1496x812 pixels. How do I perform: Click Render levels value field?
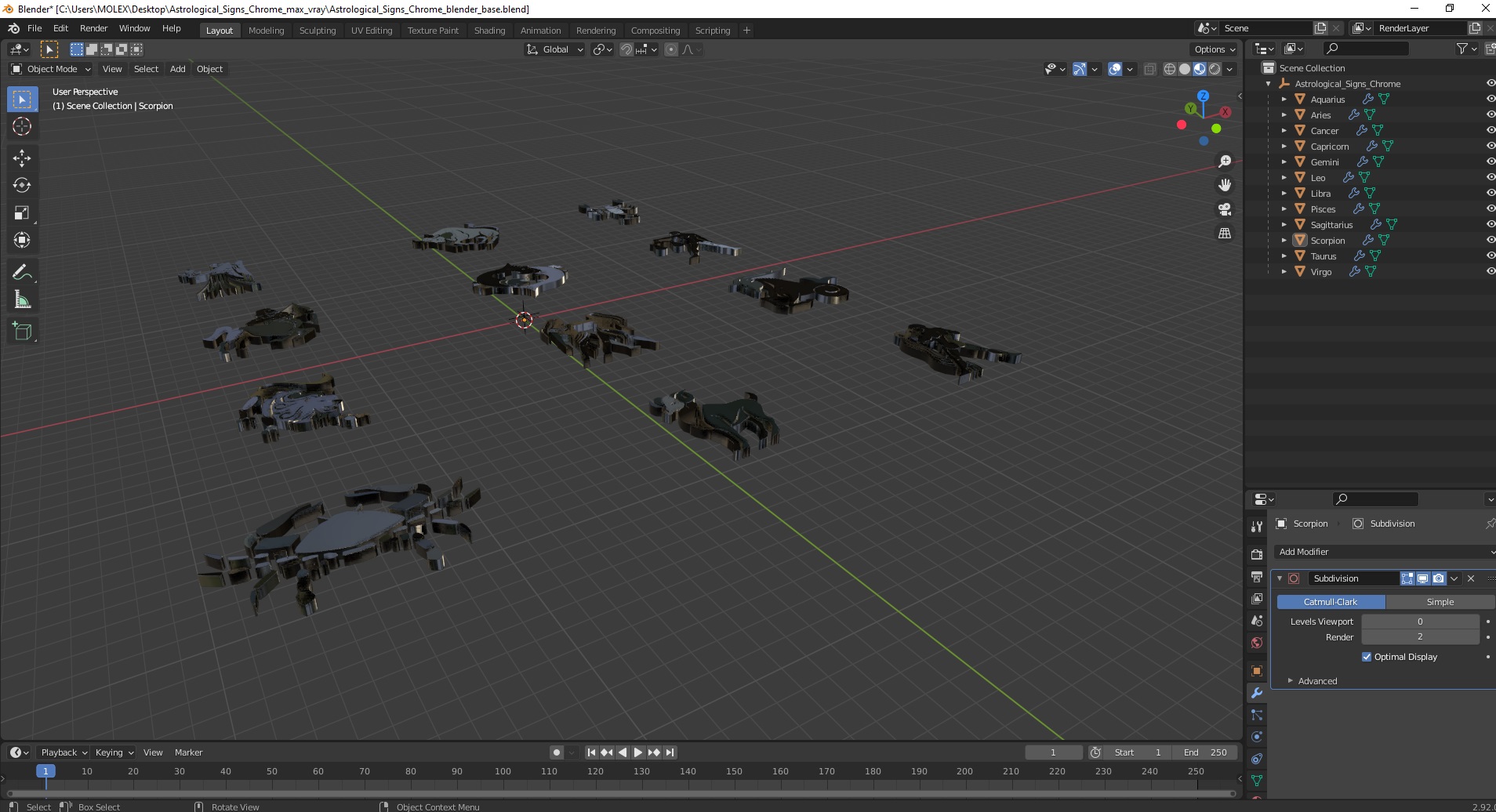click(1420, 637)
